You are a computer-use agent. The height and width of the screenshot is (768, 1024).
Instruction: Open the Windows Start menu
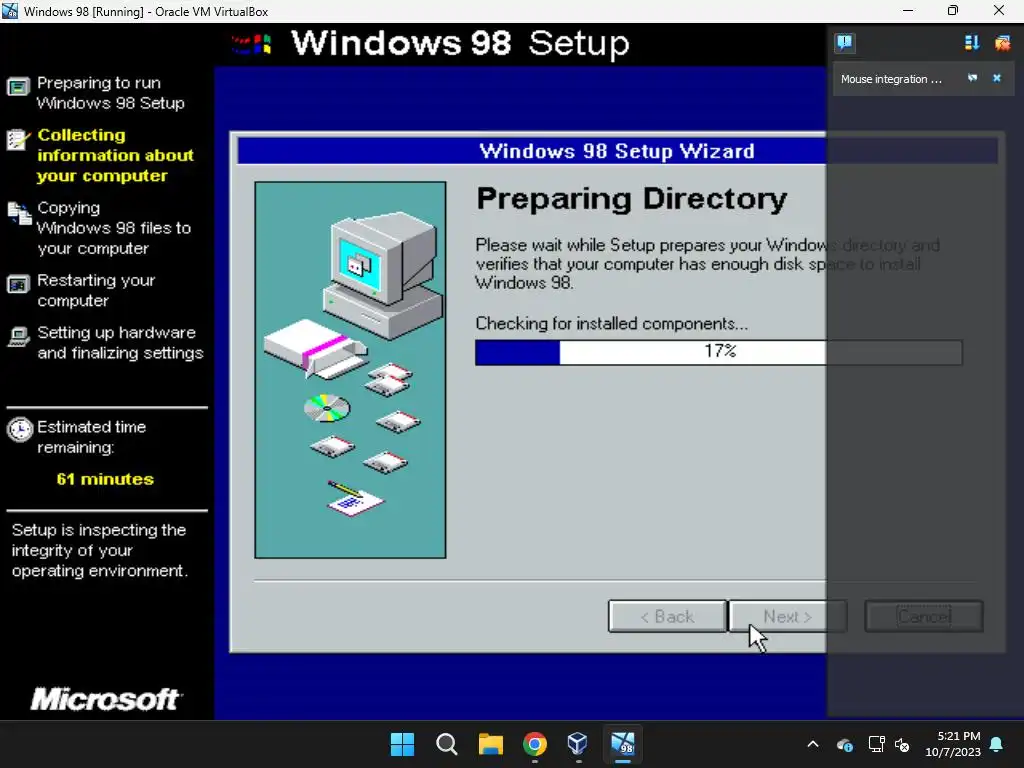[402, 744]
